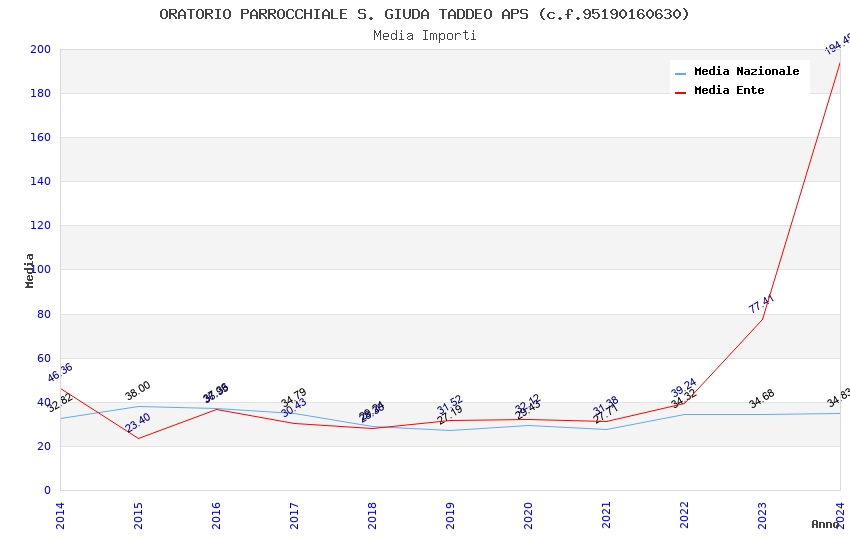Click the 200 value on y-axis
The image size is (850, 550).
[40, 49]
